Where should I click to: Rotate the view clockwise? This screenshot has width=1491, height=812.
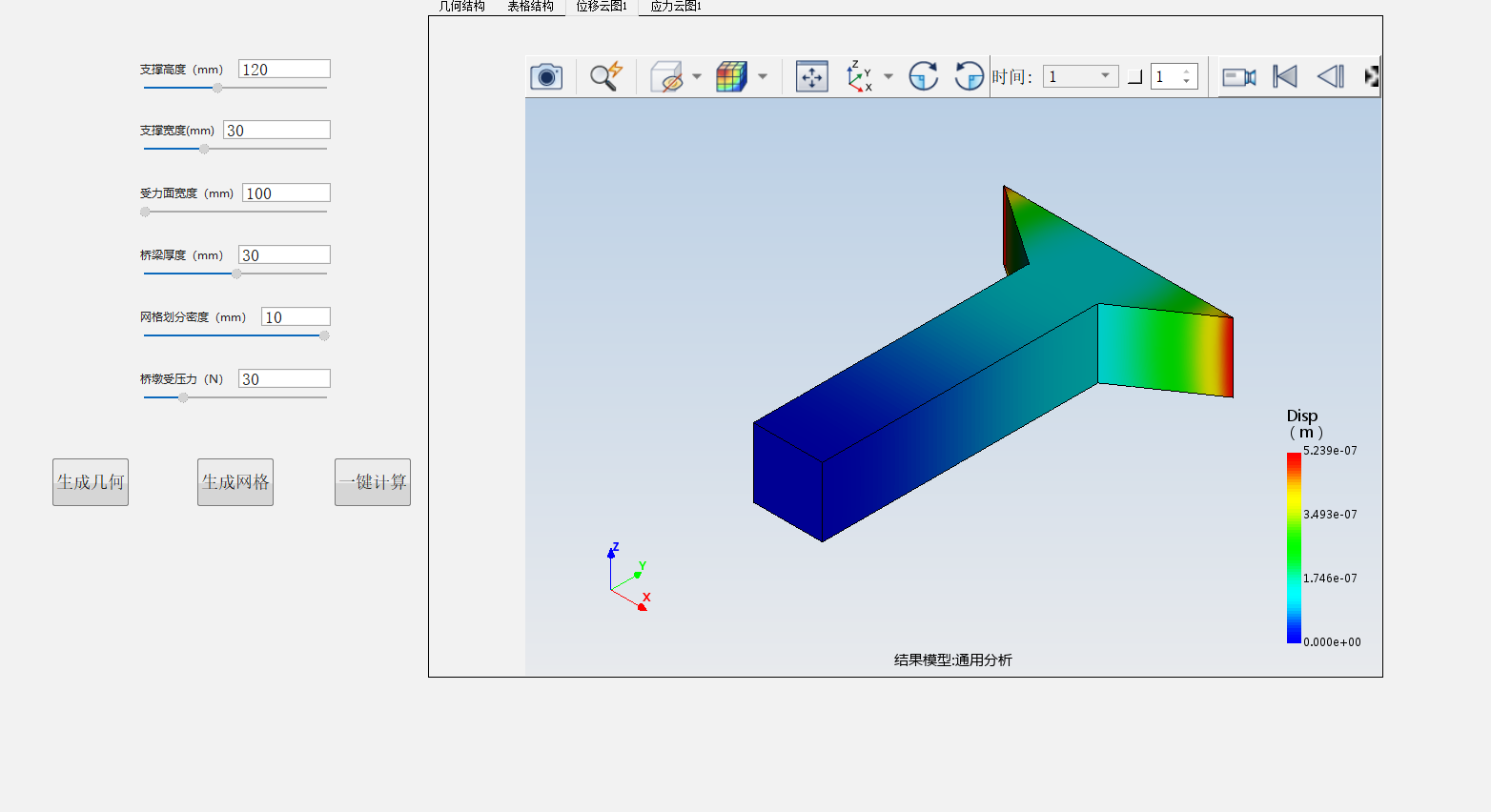pyautogui.click(x=923, y=76)
